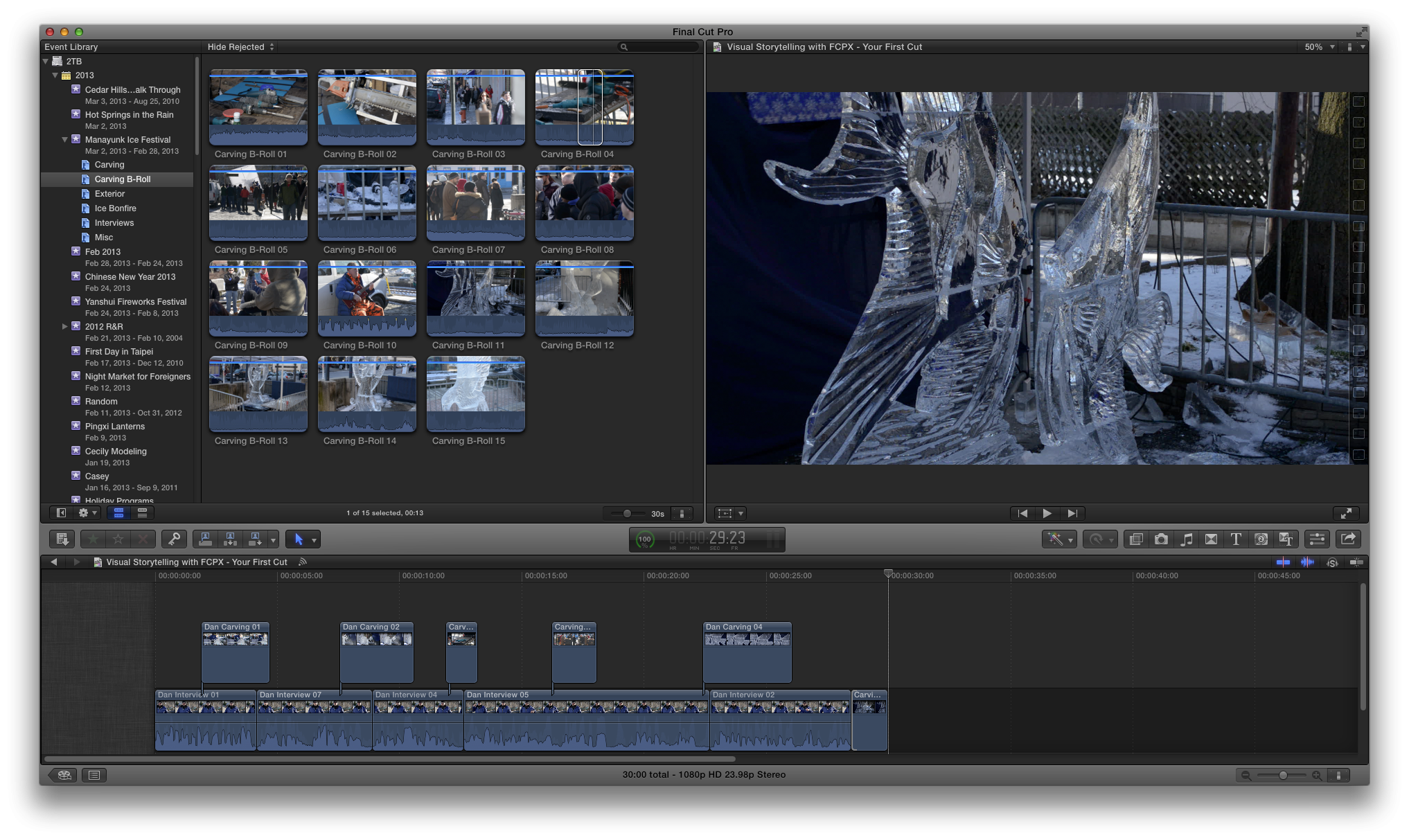
Task: Select the Interviews keyword collection
Action: [x=114, y=223]
